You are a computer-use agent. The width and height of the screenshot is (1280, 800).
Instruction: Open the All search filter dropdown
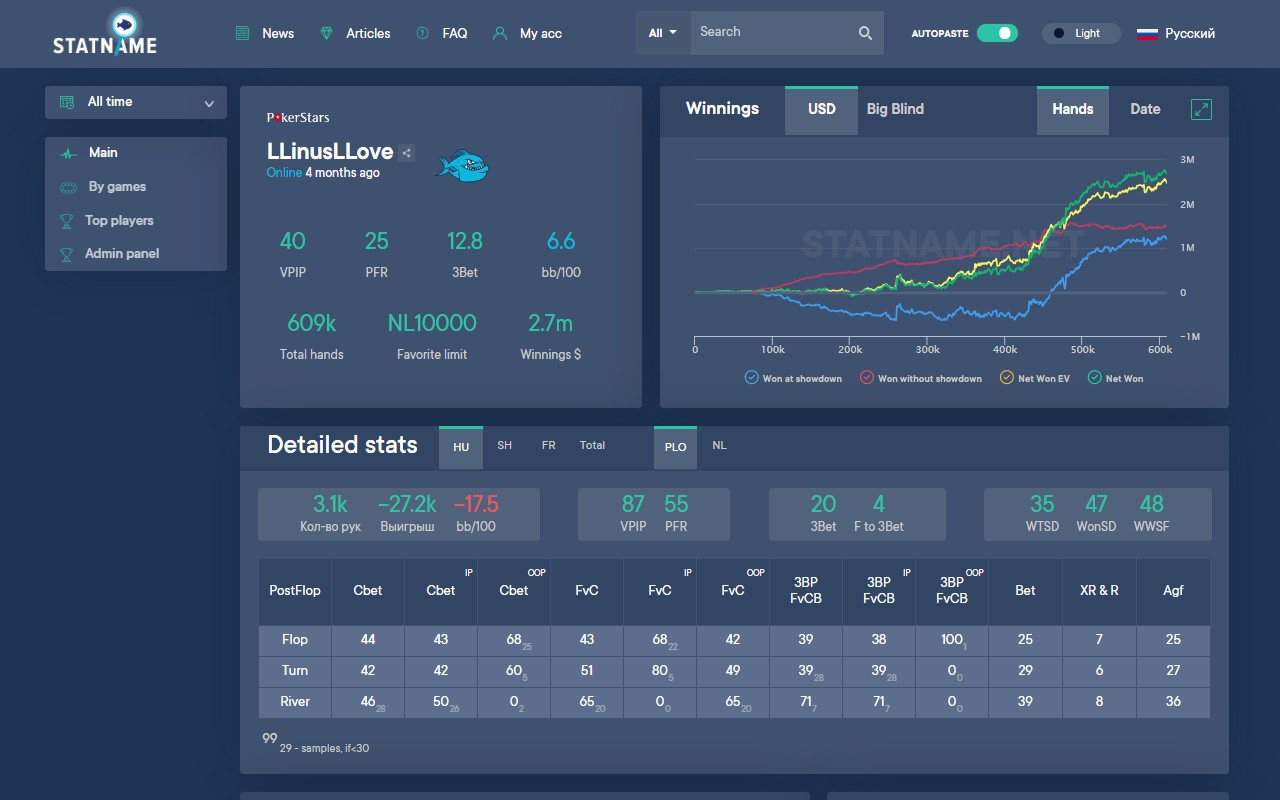click(x=662, y=33)
